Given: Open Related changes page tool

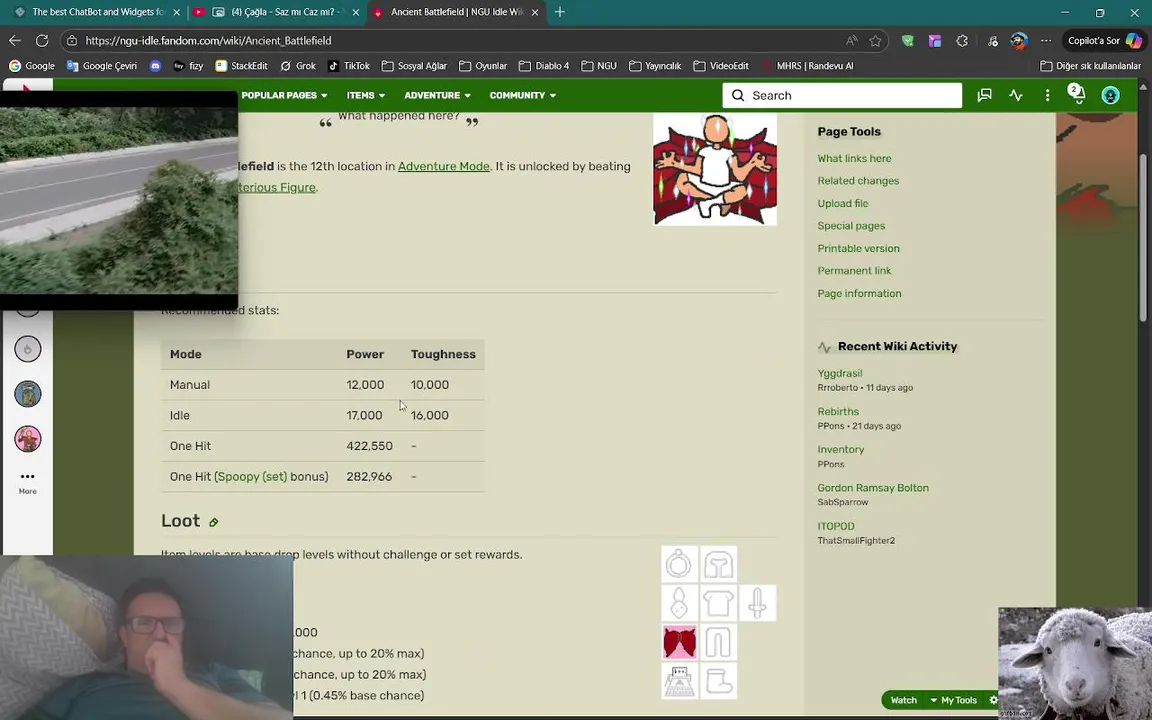Looking at the screenshot, I should click(858, 181).
